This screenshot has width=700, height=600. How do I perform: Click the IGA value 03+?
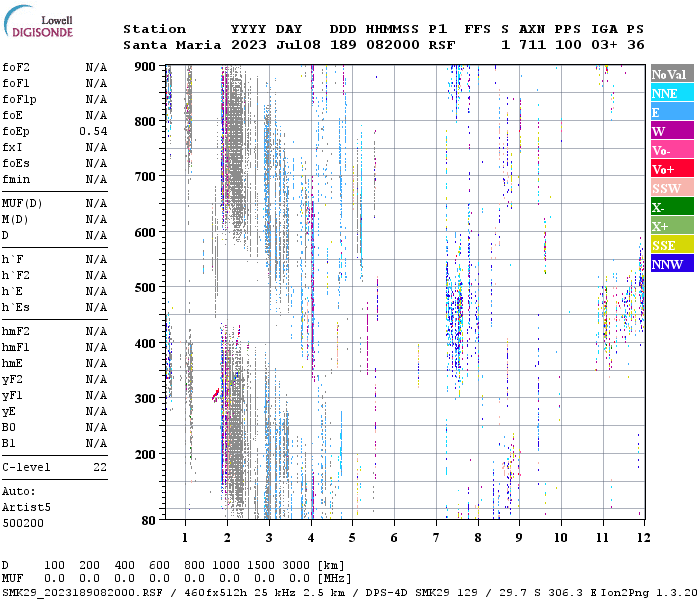604,45
